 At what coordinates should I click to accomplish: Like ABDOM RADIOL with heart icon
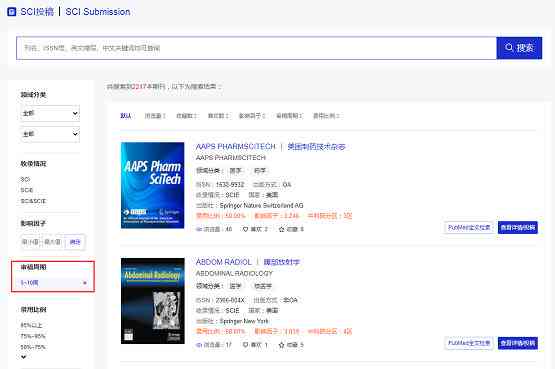[x=245, y=345]
